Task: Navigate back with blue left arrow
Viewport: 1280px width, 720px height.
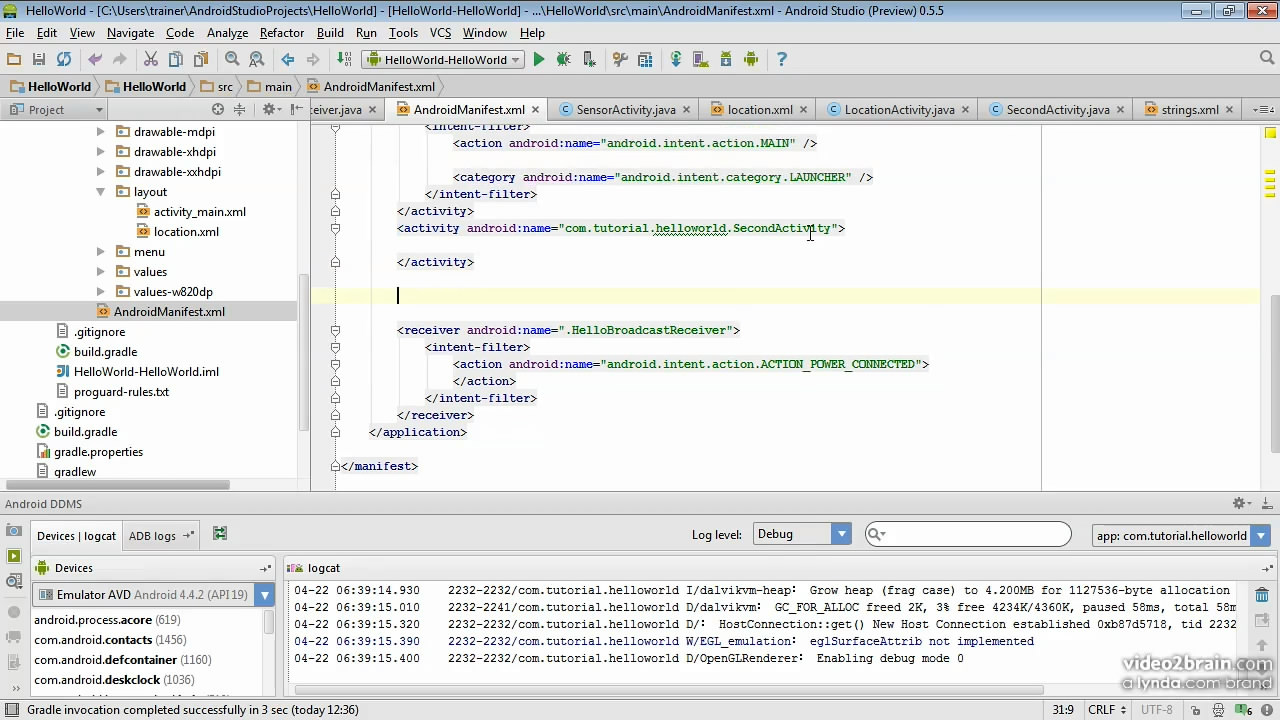Action: 288,59
